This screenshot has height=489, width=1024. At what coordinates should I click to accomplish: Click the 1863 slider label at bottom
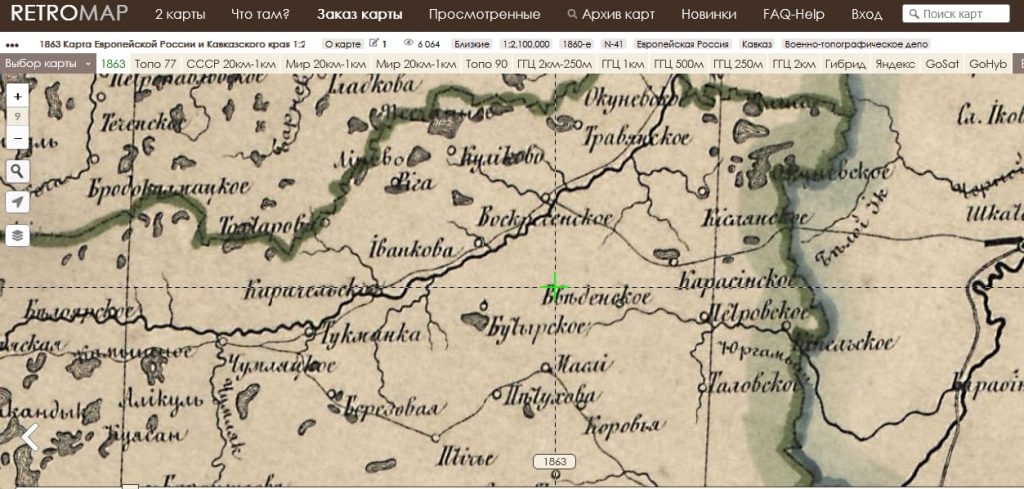tap(554, 462)
